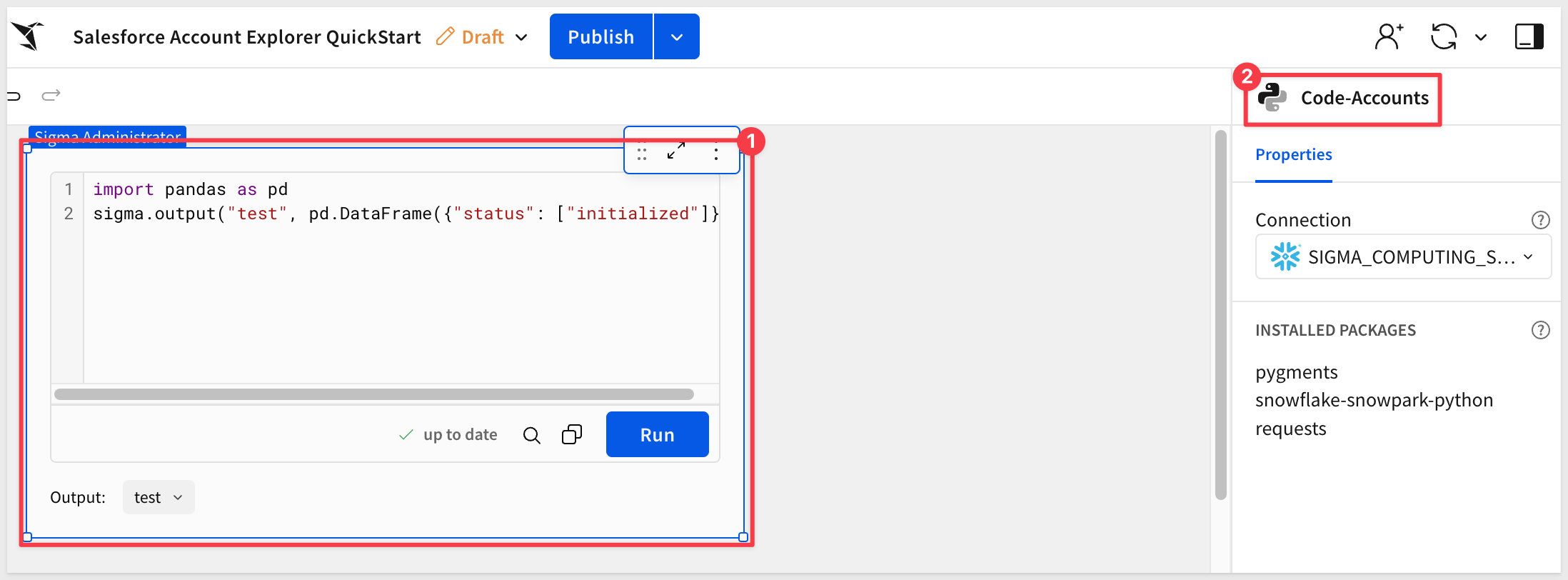
Task: Click the code editor horizontal scrollbar
Action: click(374, 394)
